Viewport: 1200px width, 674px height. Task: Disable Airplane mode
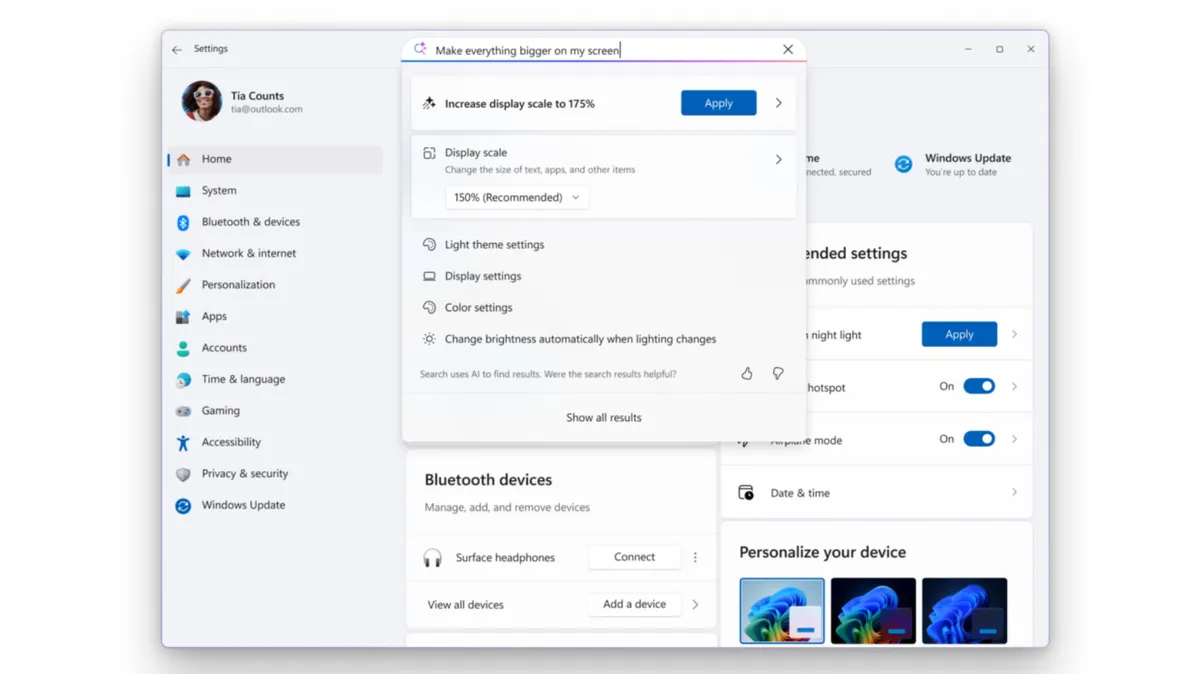[980, 438]
